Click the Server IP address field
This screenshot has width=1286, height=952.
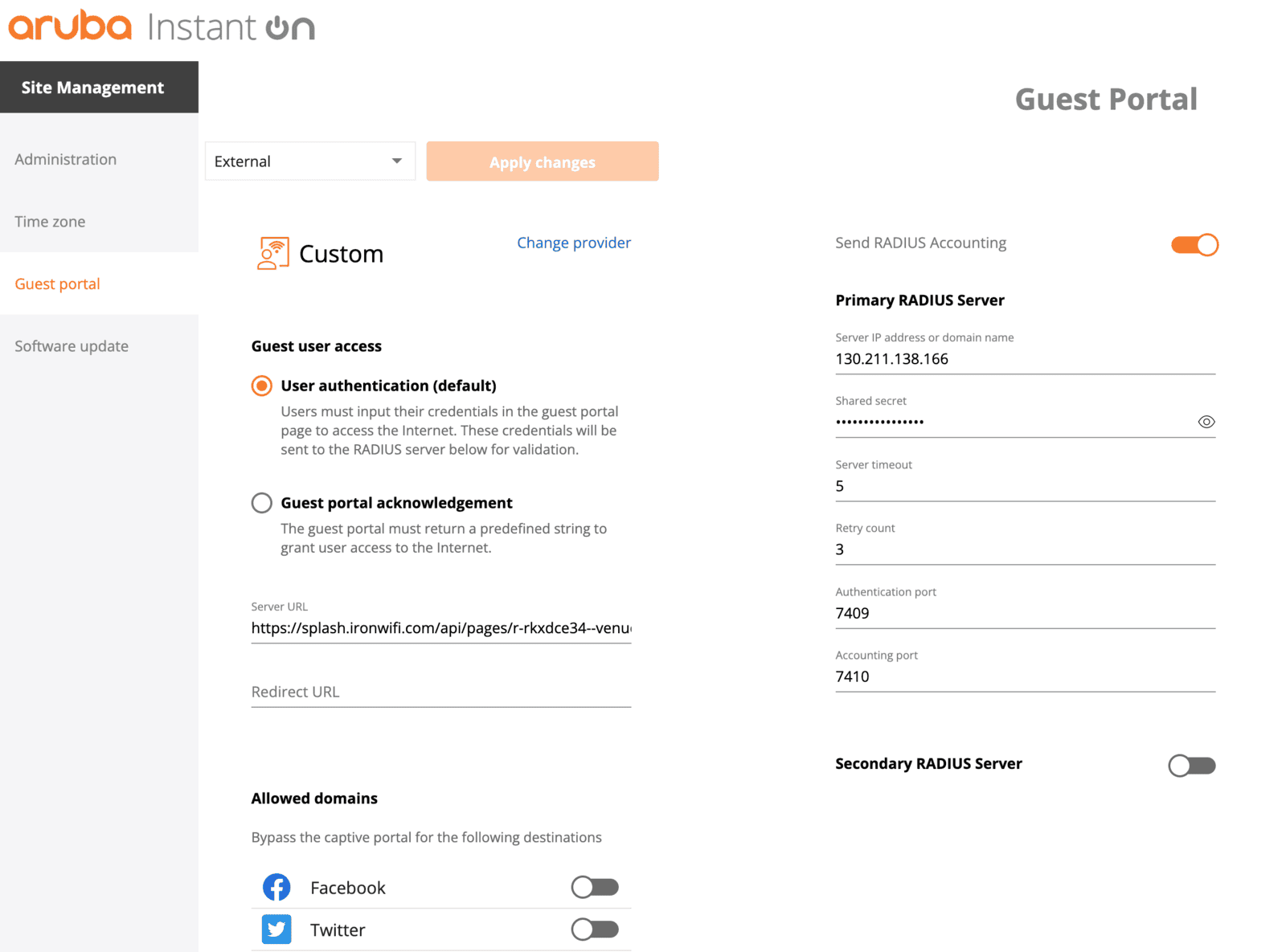click(x=1026, y=359)
